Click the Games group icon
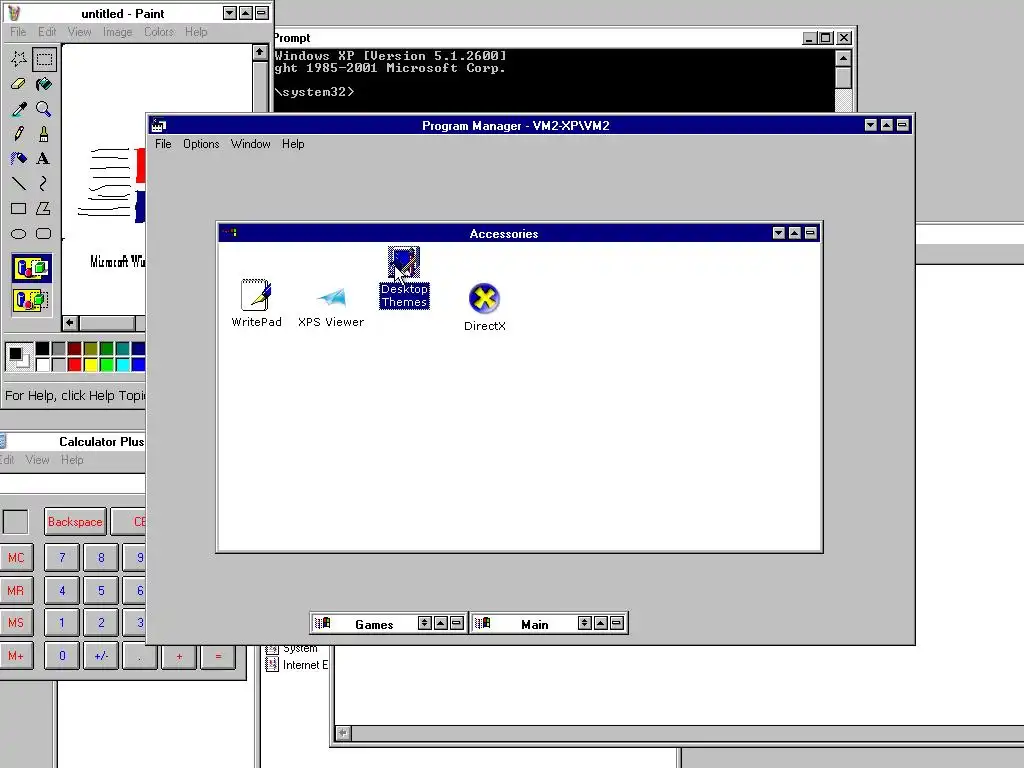 323,623
